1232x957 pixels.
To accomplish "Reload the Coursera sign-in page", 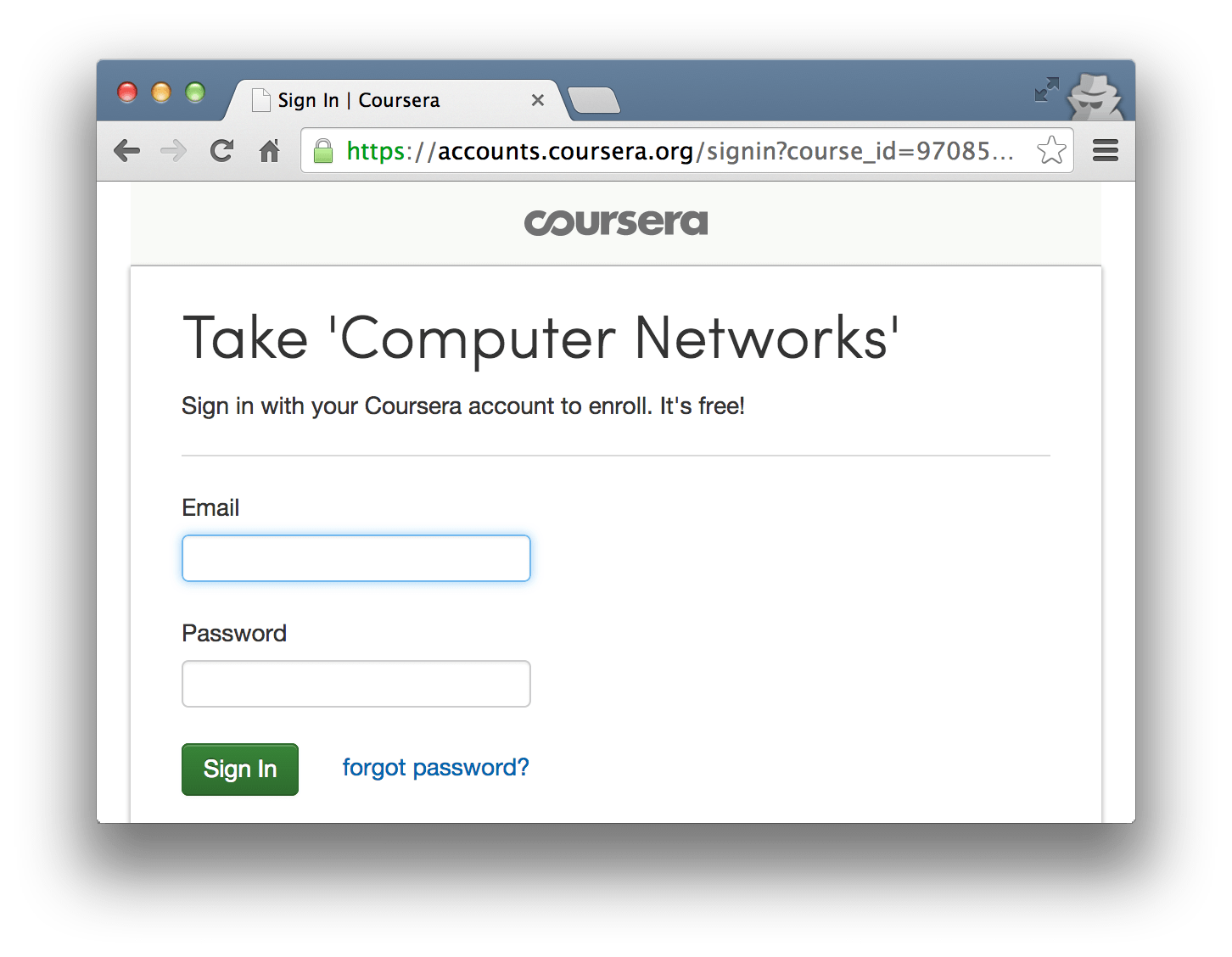I will coord(221,151).
